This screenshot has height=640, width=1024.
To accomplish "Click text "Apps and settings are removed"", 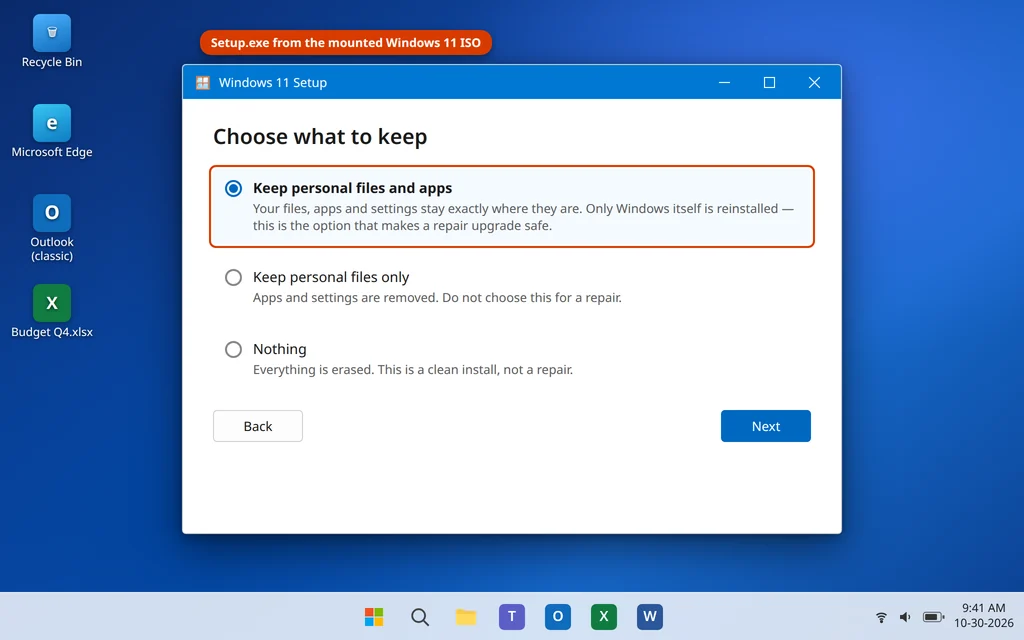I will click(345, 298).
